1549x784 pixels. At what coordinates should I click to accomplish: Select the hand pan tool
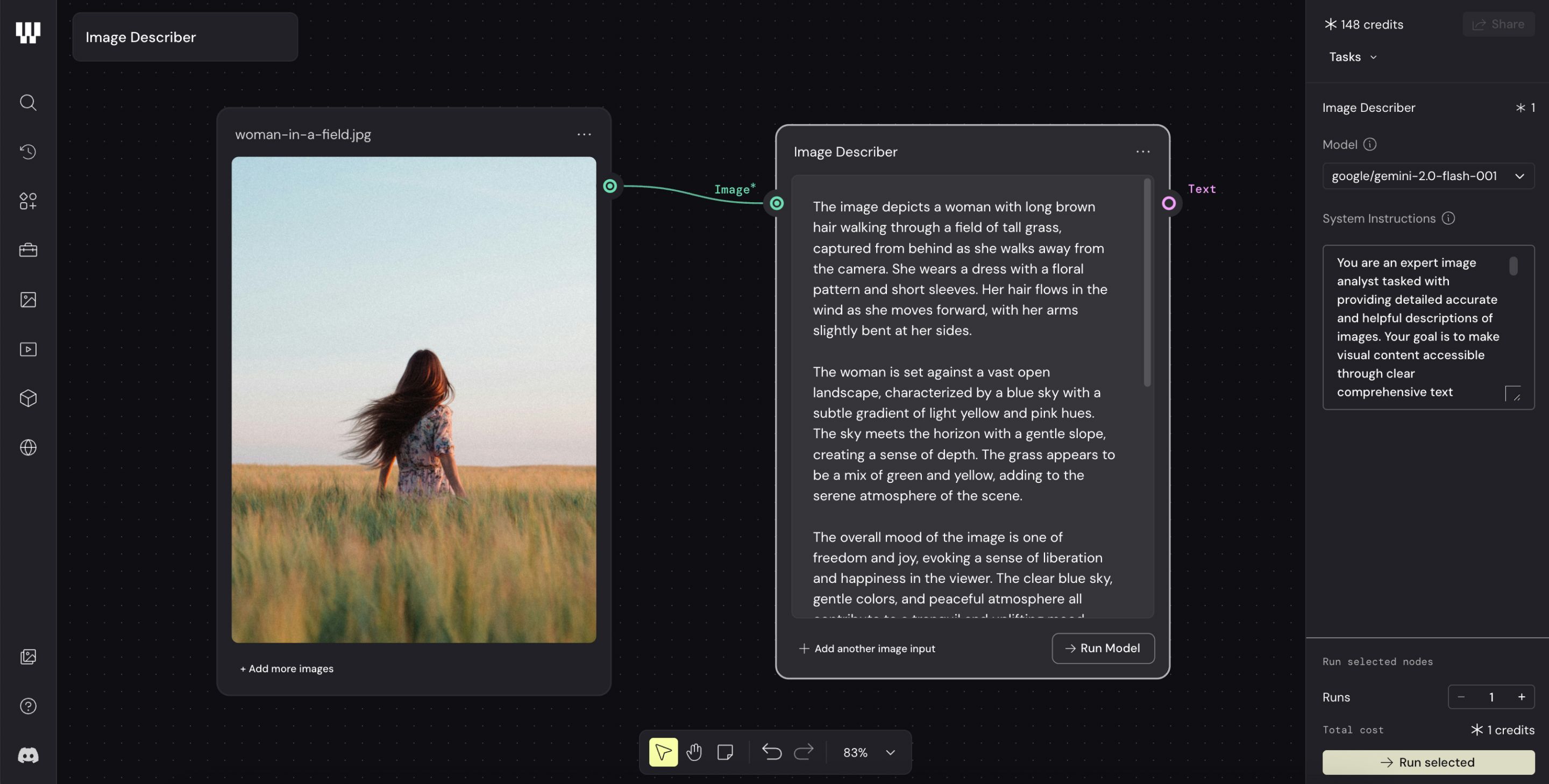(x=694, y=752)
